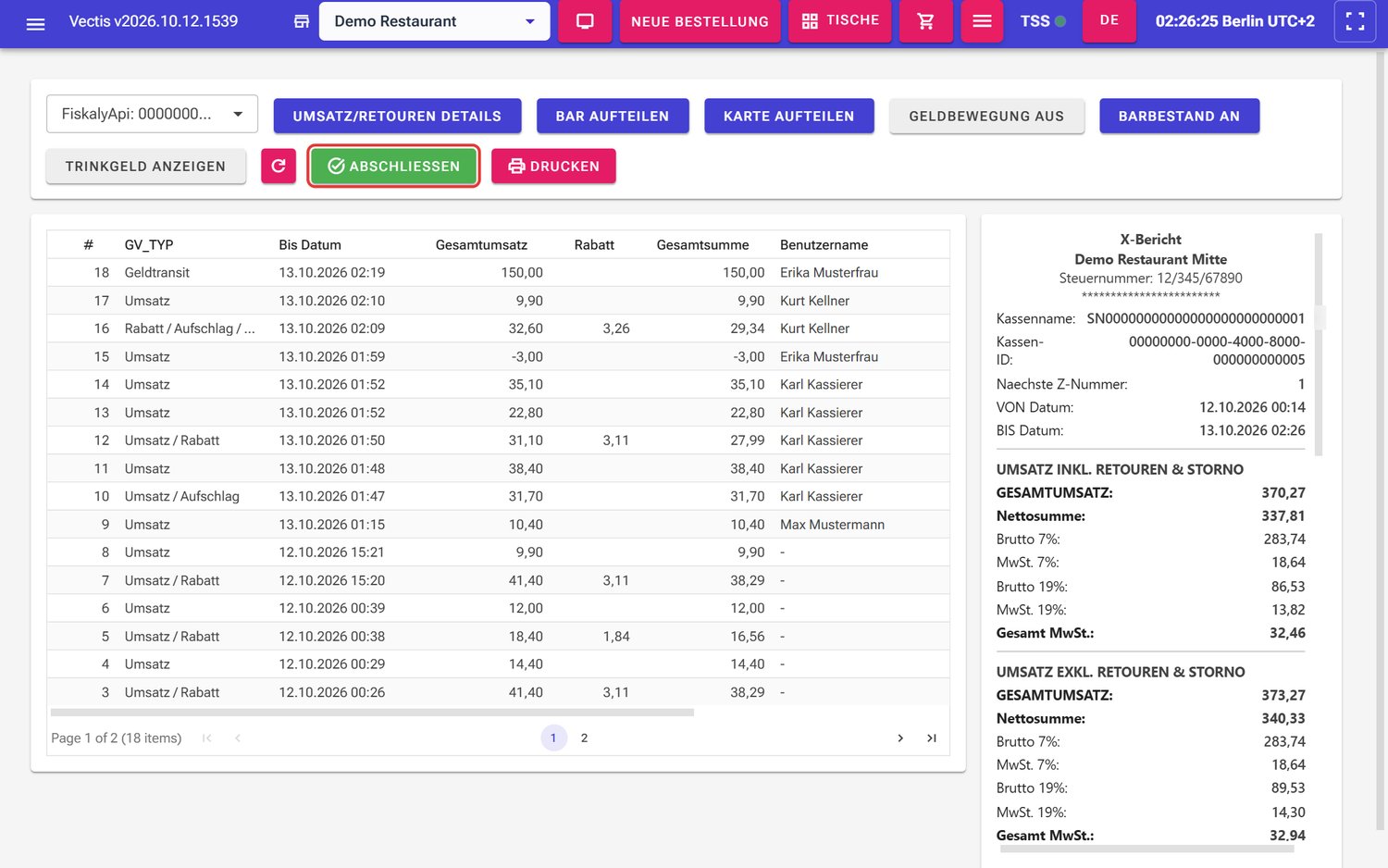Image resolution: width=1388 pixels, height=868 pixels.
Task: Open the customer display screen icon
Action: click(585, 21)
